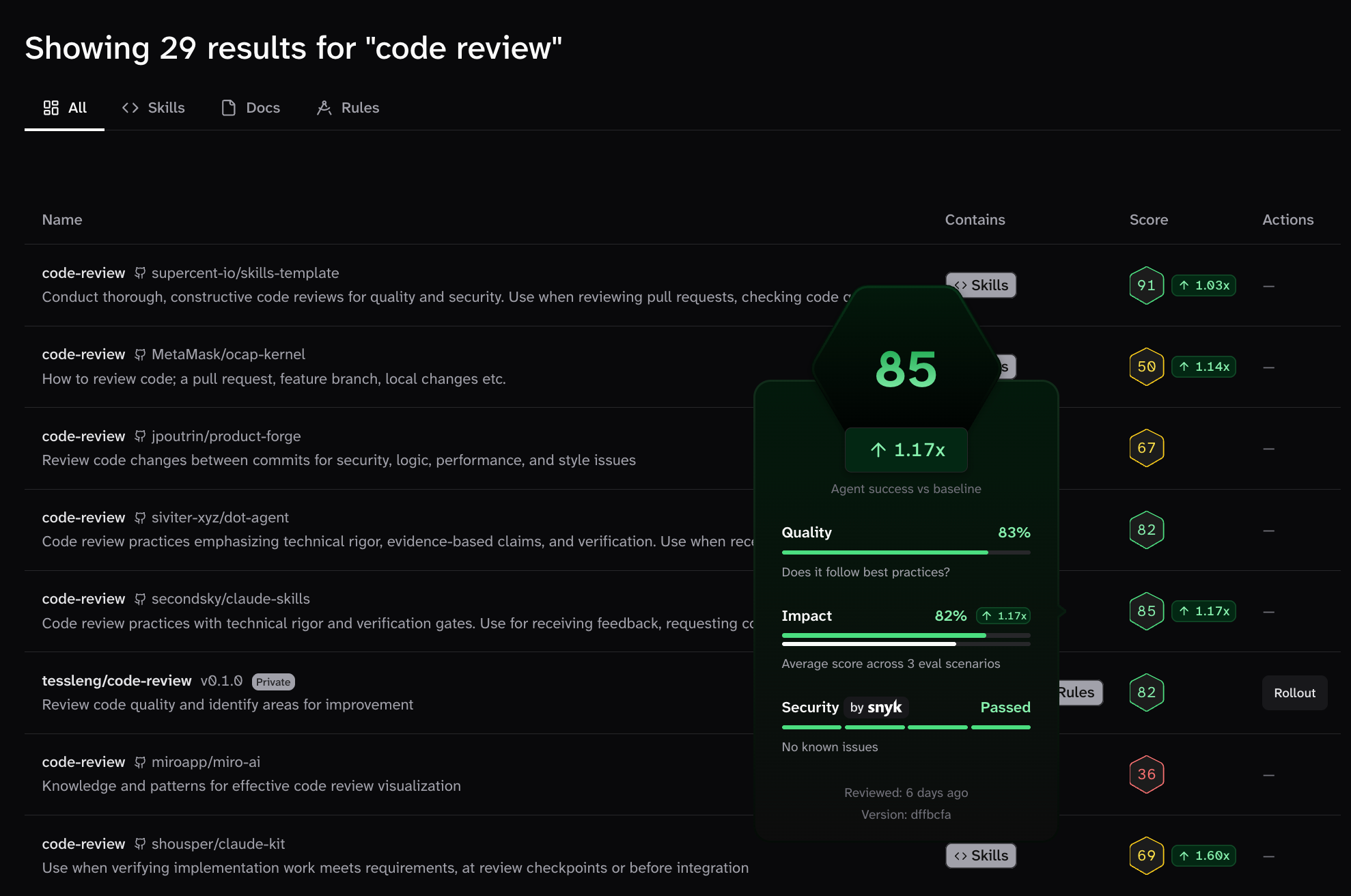Screen dimensions: 1351x896
Task: Click the yellow 50 score hexagon
Action: click(x=1146, y=367)
